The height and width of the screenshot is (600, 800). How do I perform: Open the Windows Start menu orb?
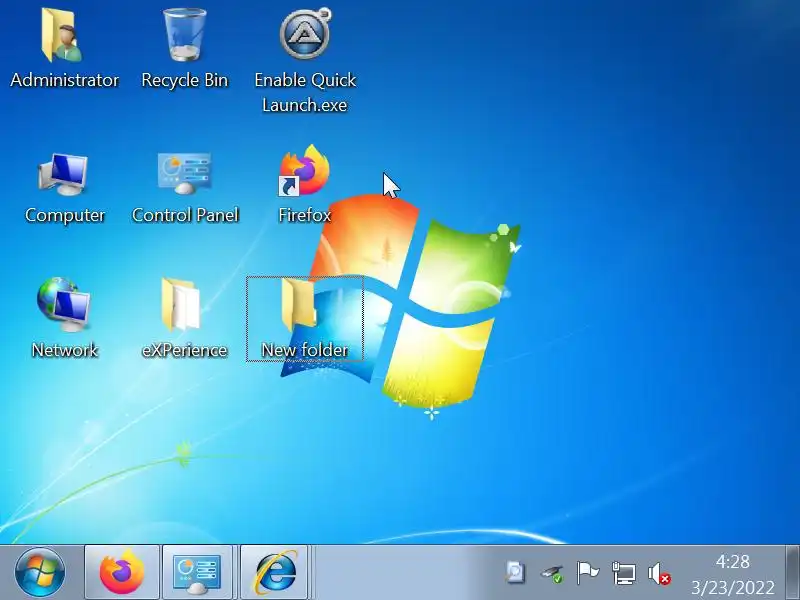click(x=40, y=572)
